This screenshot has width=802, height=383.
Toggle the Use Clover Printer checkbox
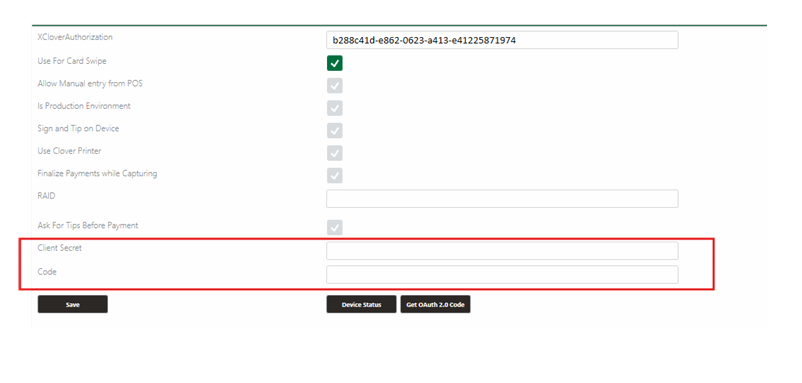tap(335, 153)
